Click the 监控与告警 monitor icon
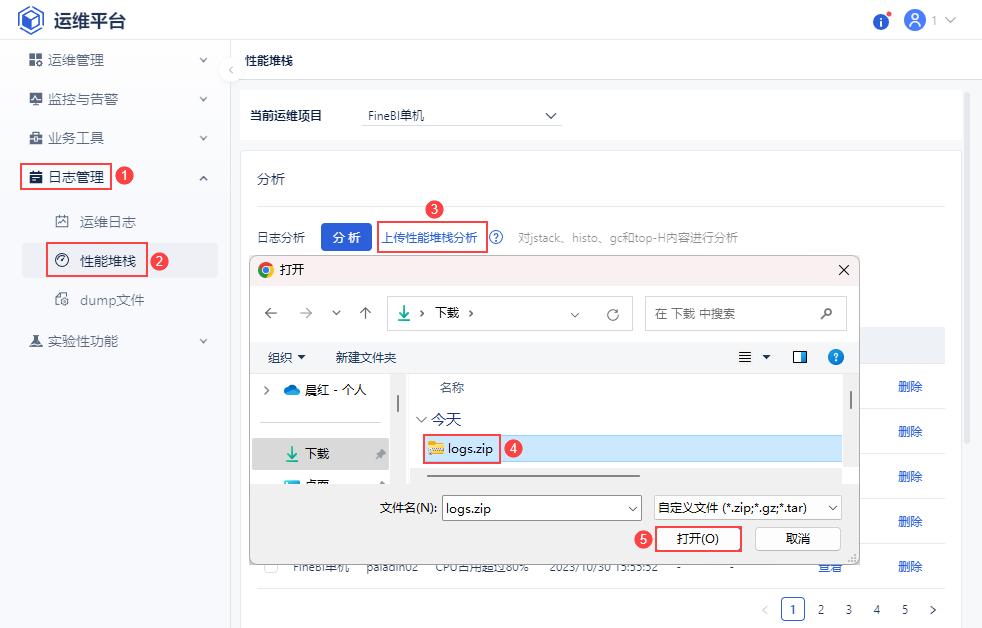982x628 pixels. tap(36, 99)
